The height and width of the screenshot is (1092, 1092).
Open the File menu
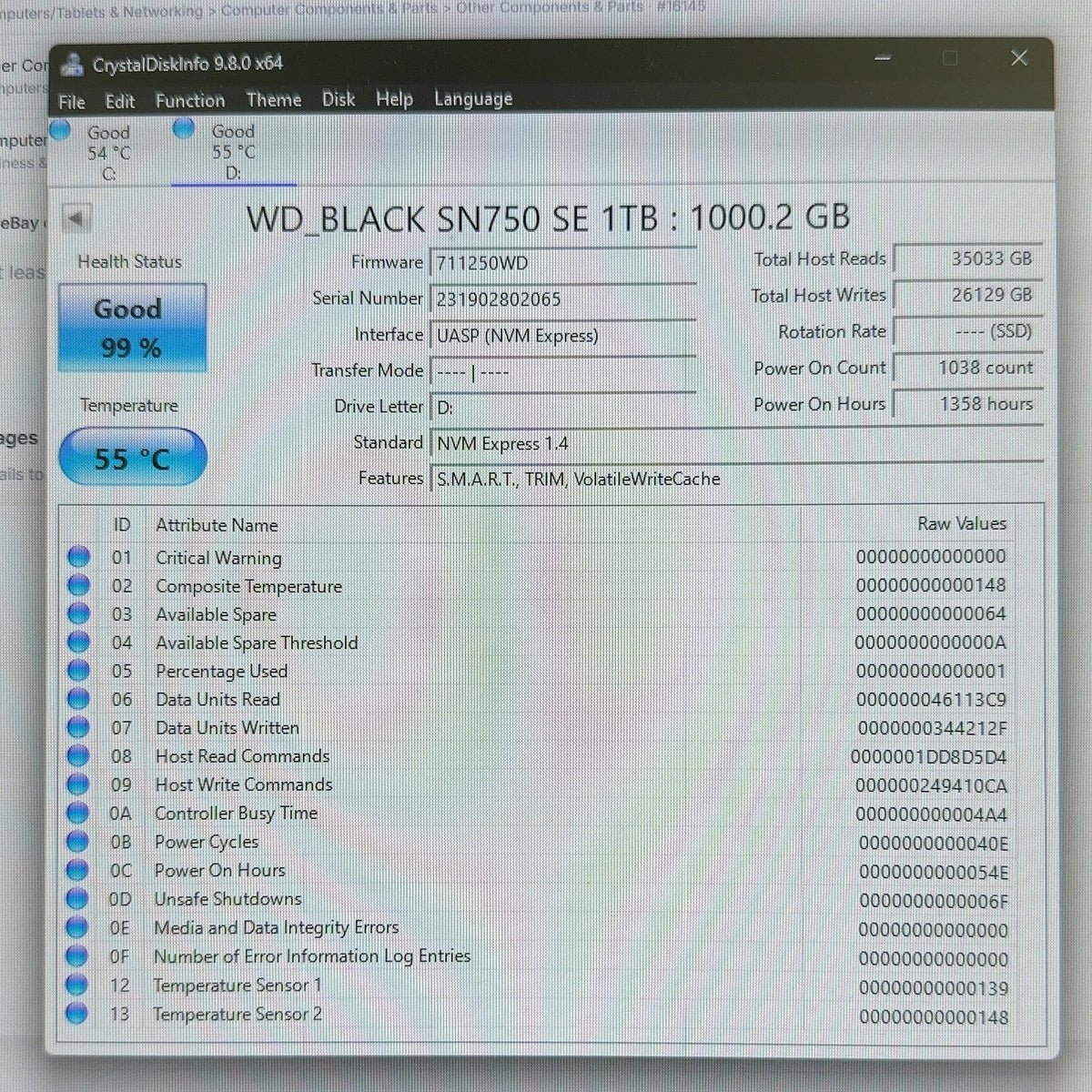pos(72,102)
